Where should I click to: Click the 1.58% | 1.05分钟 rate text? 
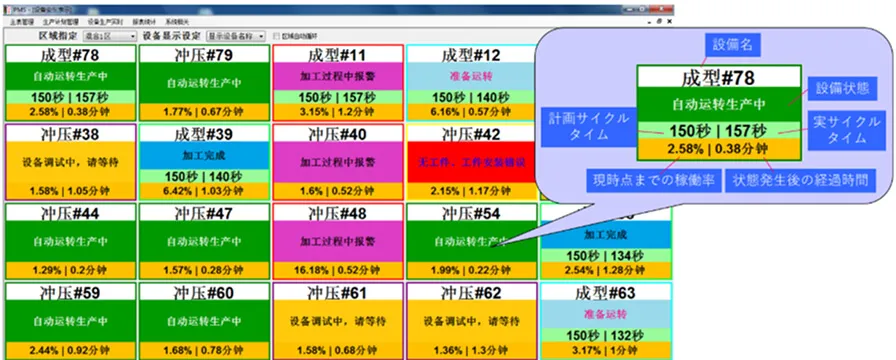(70, 191)
